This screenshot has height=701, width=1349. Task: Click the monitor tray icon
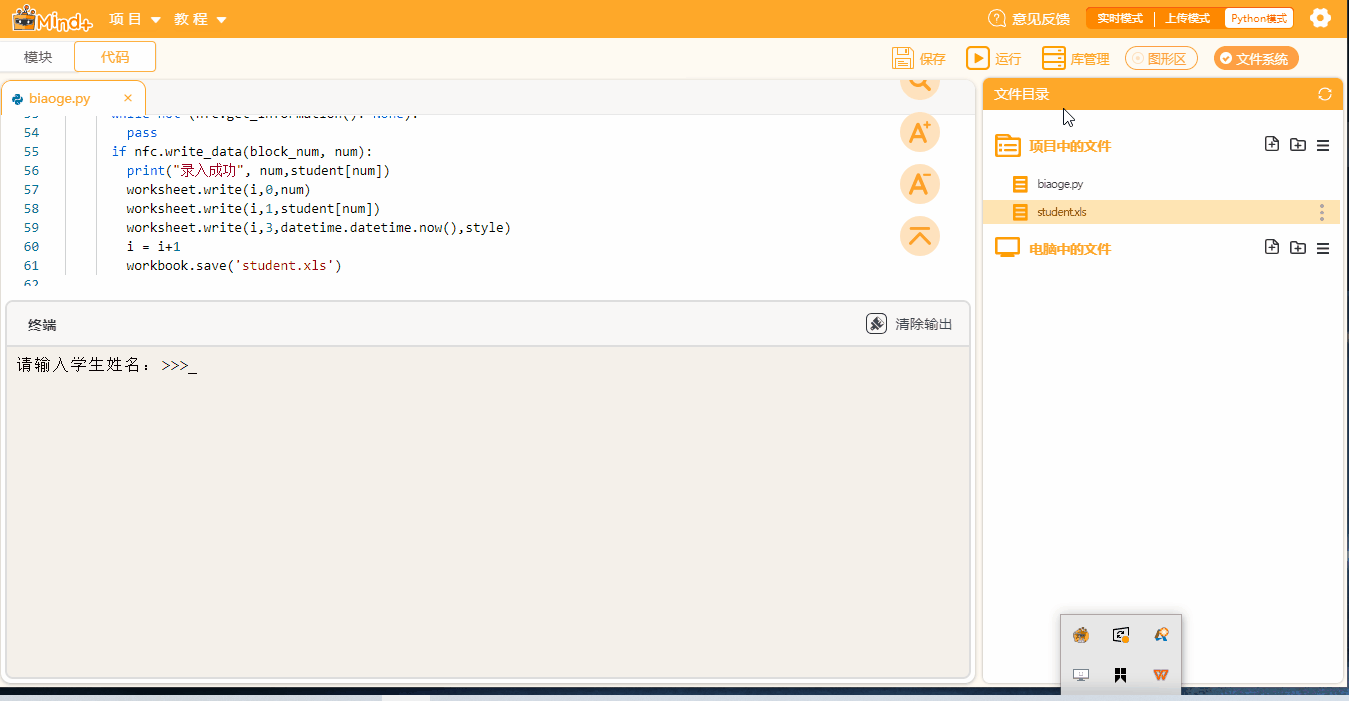click(1080, 675)
